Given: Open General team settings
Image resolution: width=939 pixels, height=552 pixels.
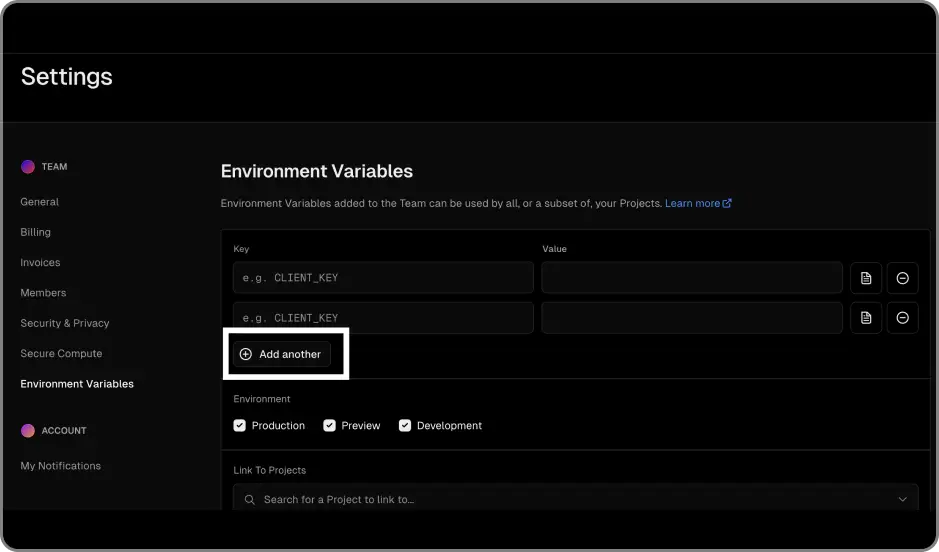Looking at the screenshot, I should 40,202.
